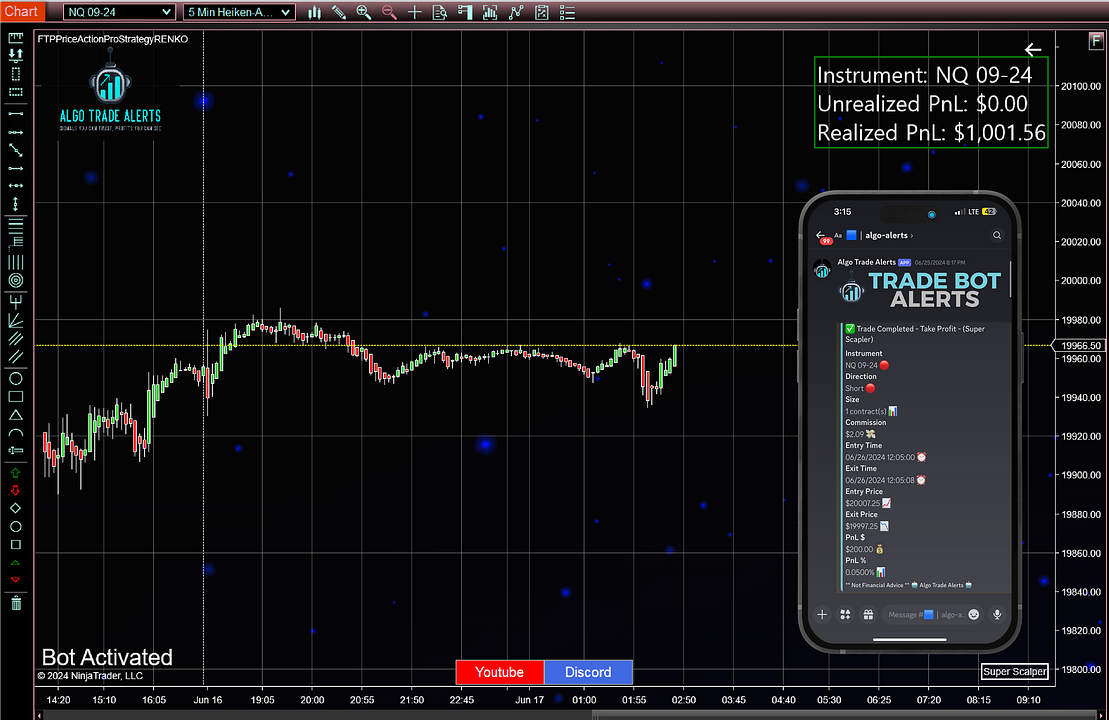The width and height of the screenshot is (1109, 720).
Task: Open the Chart Trader toolbar icon
Action: (465, 12)
